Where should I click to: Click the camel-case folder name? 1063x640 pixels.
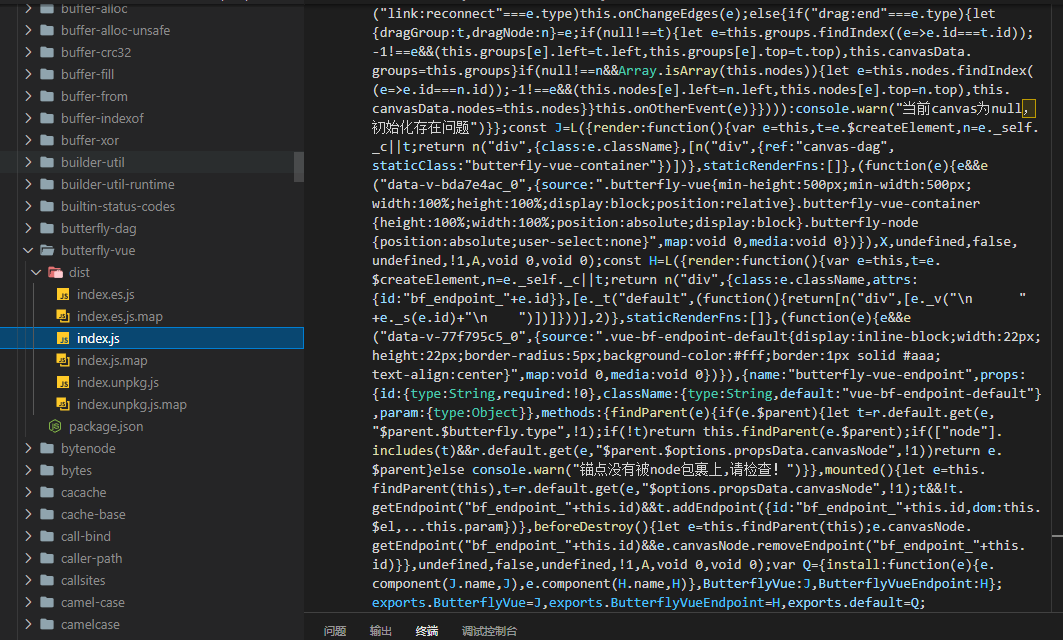point(93,603)
